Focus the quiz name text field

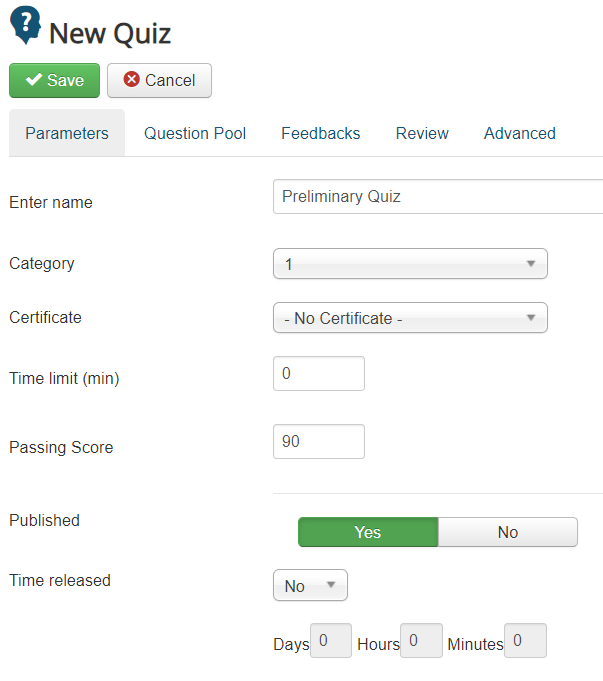pyautogui.click(x=438, y=197)
